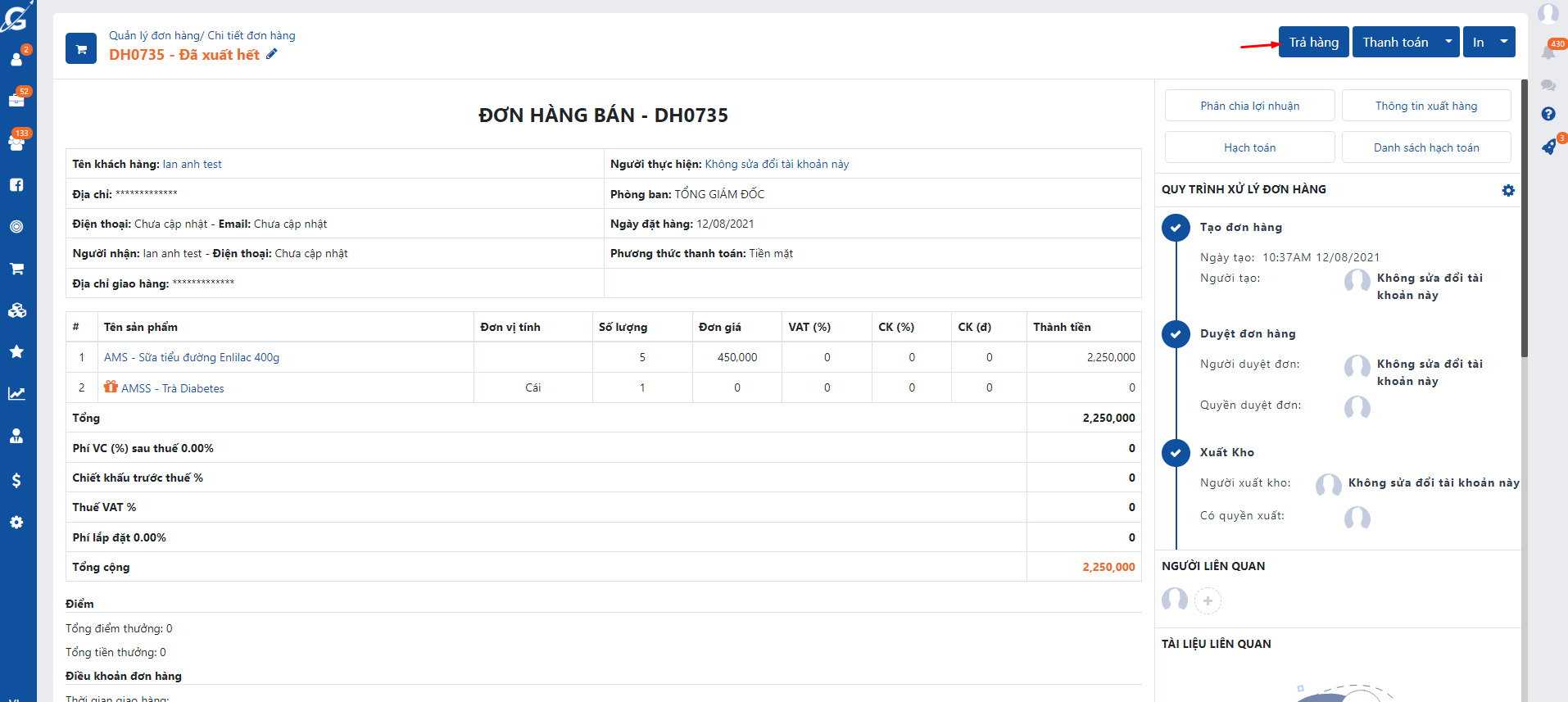Open shopping cart icon in left sidebar

coord(16,269)
